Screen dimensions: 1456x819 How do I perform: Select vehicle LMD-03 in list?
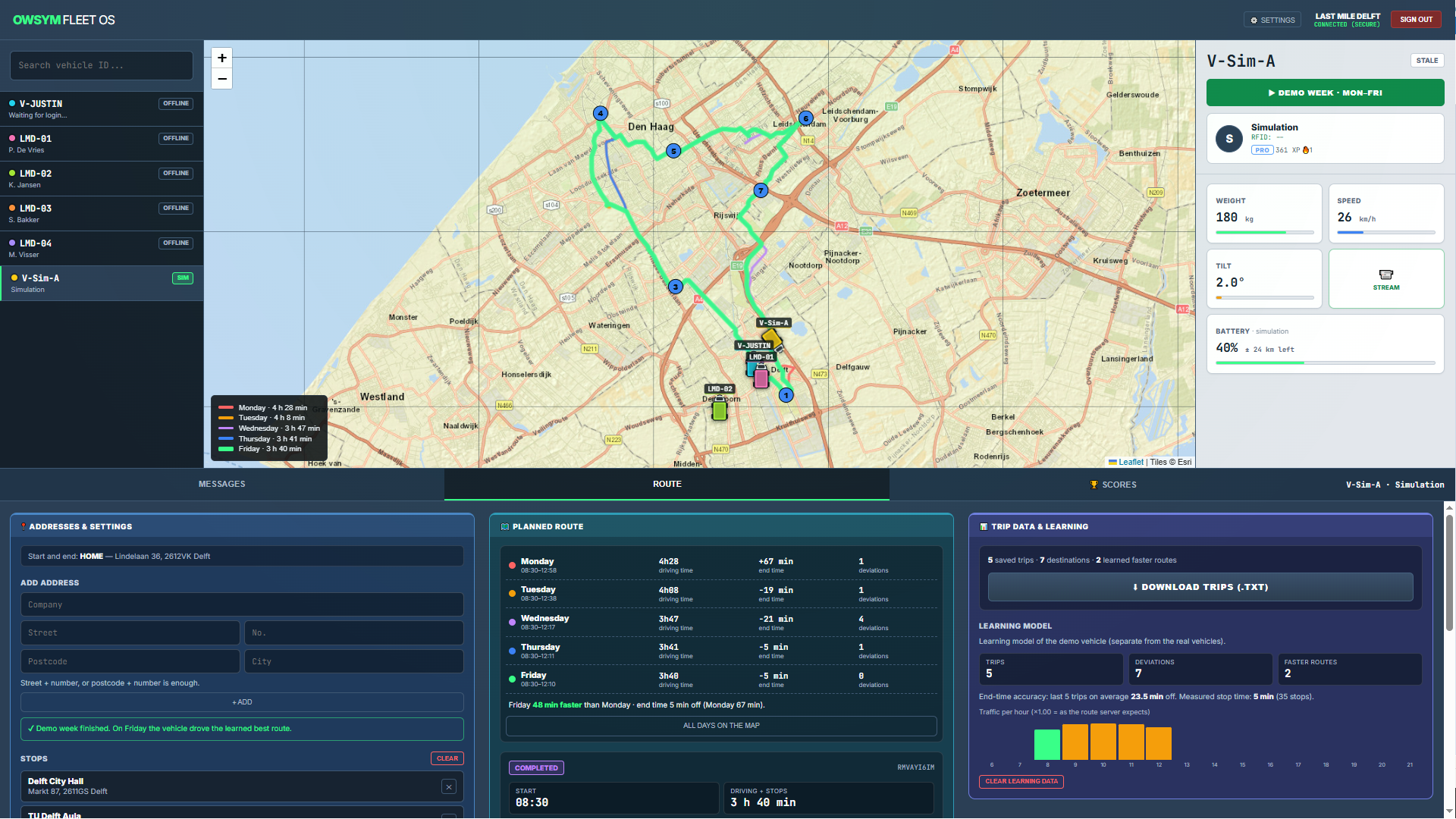click(102, 214)
